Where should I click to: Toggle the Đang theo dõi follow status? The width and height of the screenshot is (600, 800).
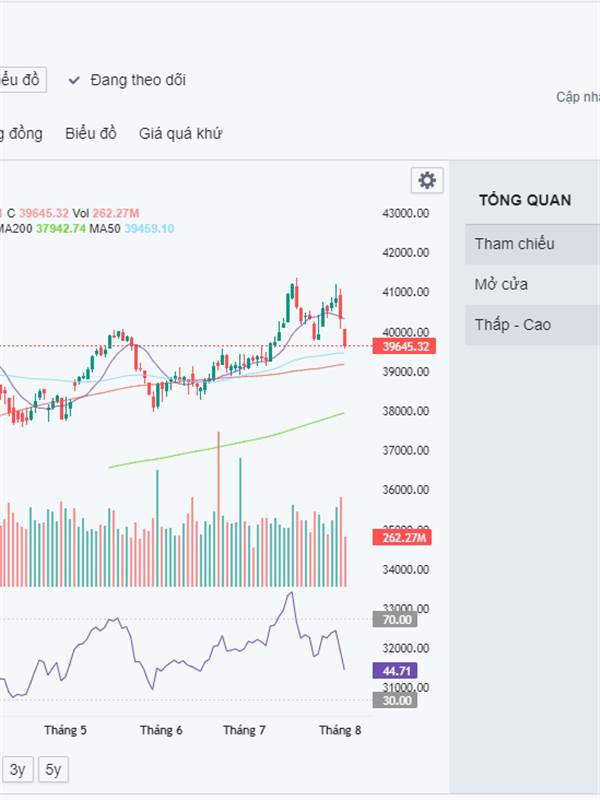tap(127, 80)
